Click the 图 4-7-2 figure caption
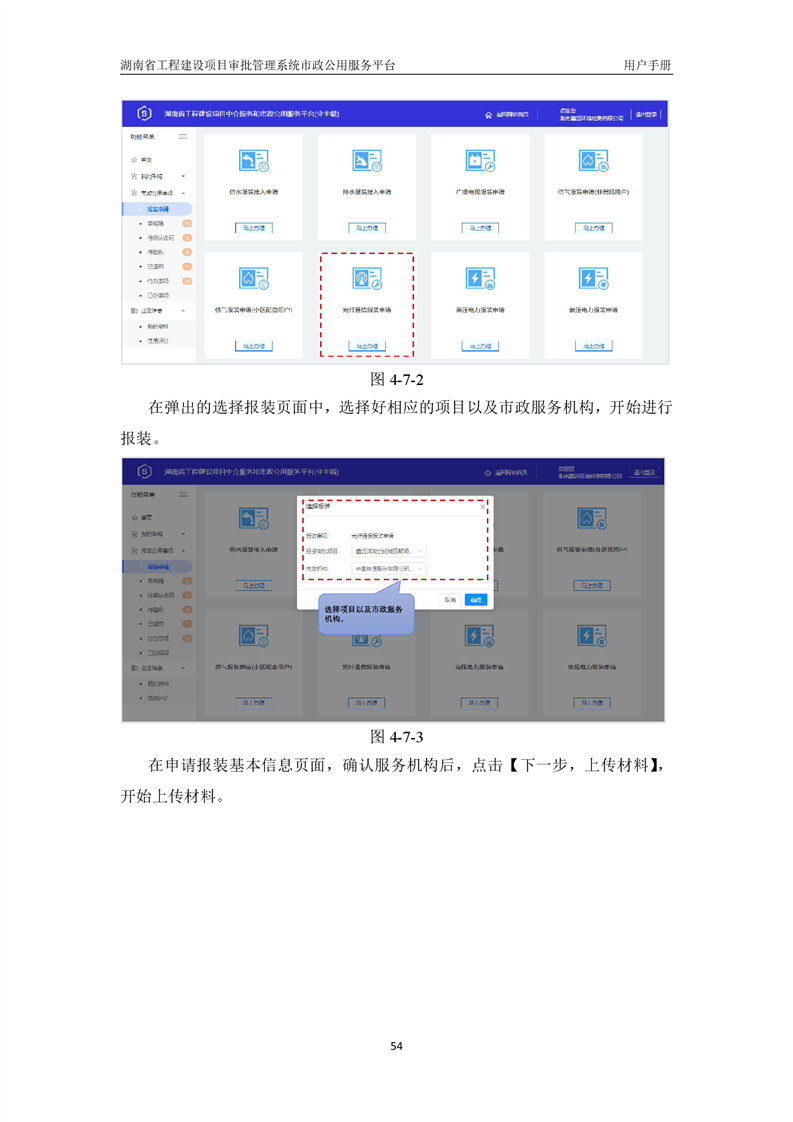This screenshot has width=793, height=1122. (x=396, y=379)
